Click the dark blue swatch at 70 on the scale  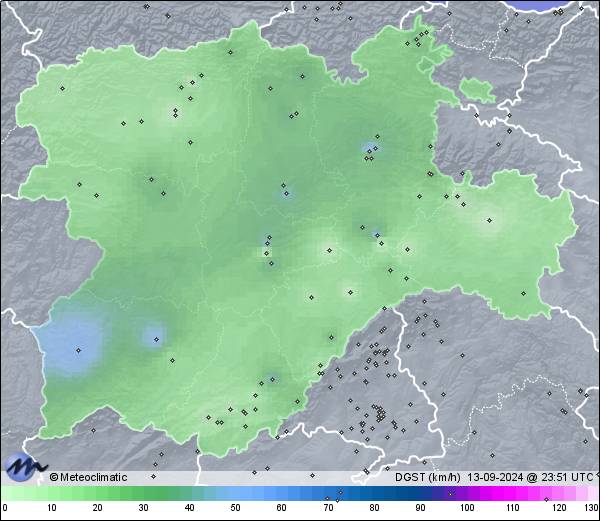click(328, 493)
